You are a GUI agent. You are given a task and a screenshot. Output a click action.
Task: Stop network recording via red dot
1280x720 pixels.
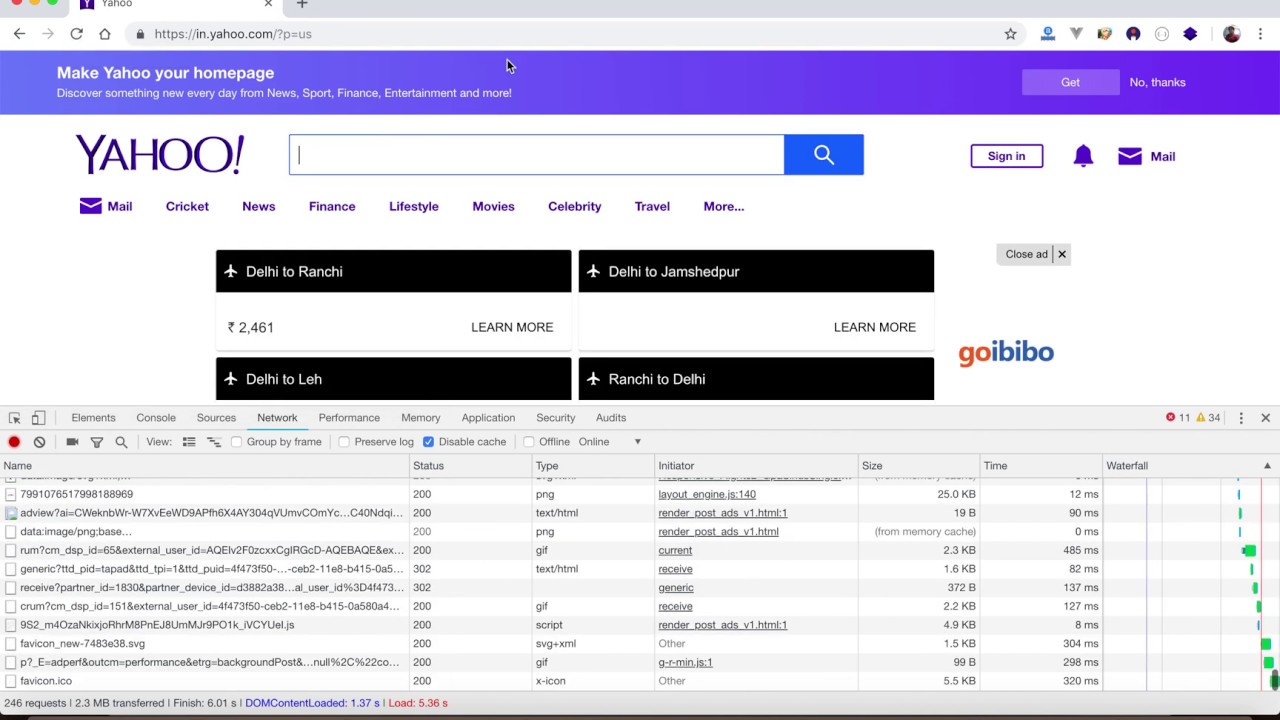[x=14, y=442]
